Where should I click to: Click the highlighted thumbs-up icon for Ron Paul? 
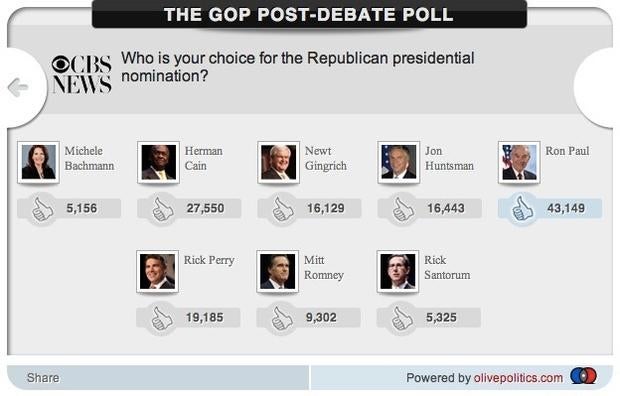coord(523,209)
